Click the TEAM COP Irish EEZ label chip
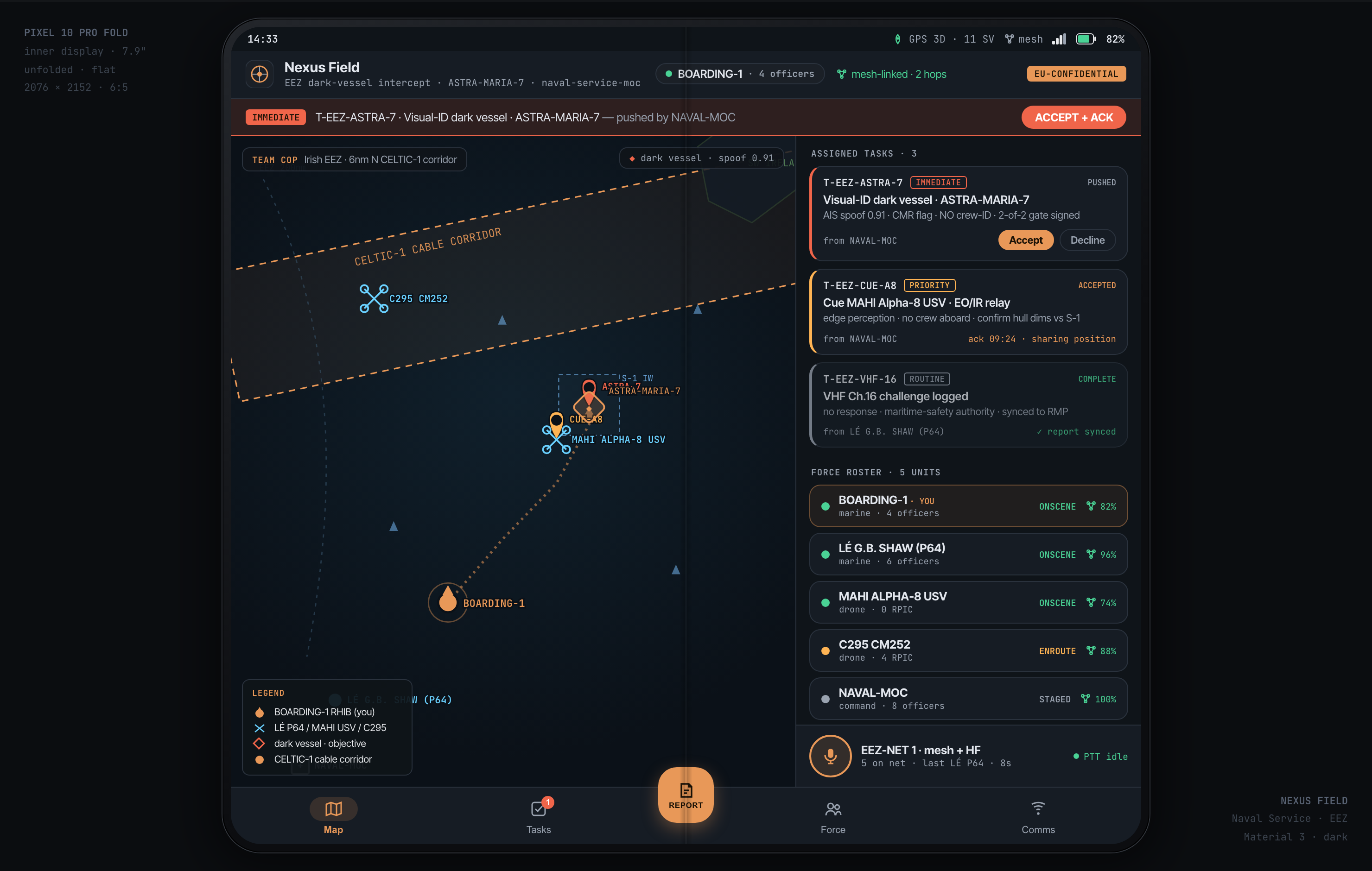Screen dimensions: 1372x871 point(355,159)
